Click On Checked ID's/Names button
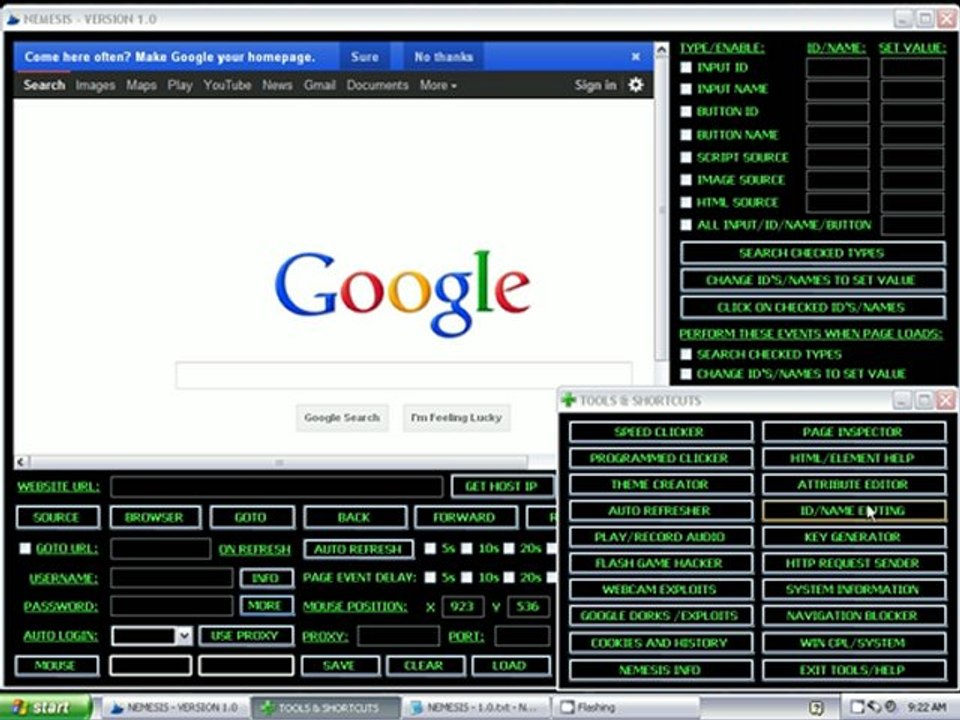Viewport: 960px width, 720px height. tap(812, 307)
